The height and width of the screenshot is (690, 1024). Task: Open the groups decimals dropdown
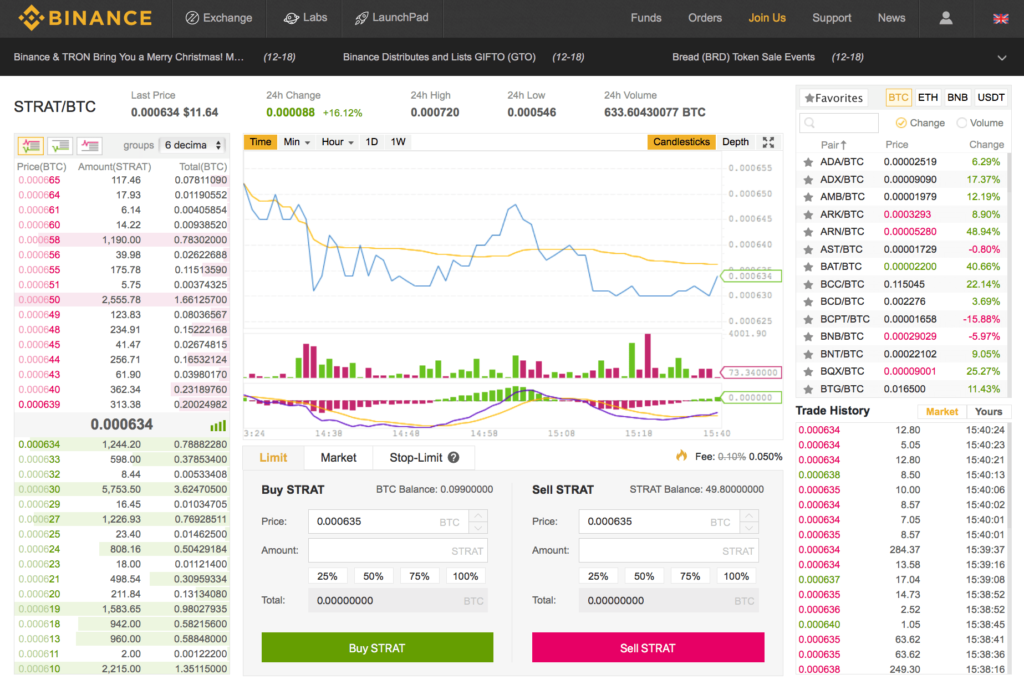point(194,146)
